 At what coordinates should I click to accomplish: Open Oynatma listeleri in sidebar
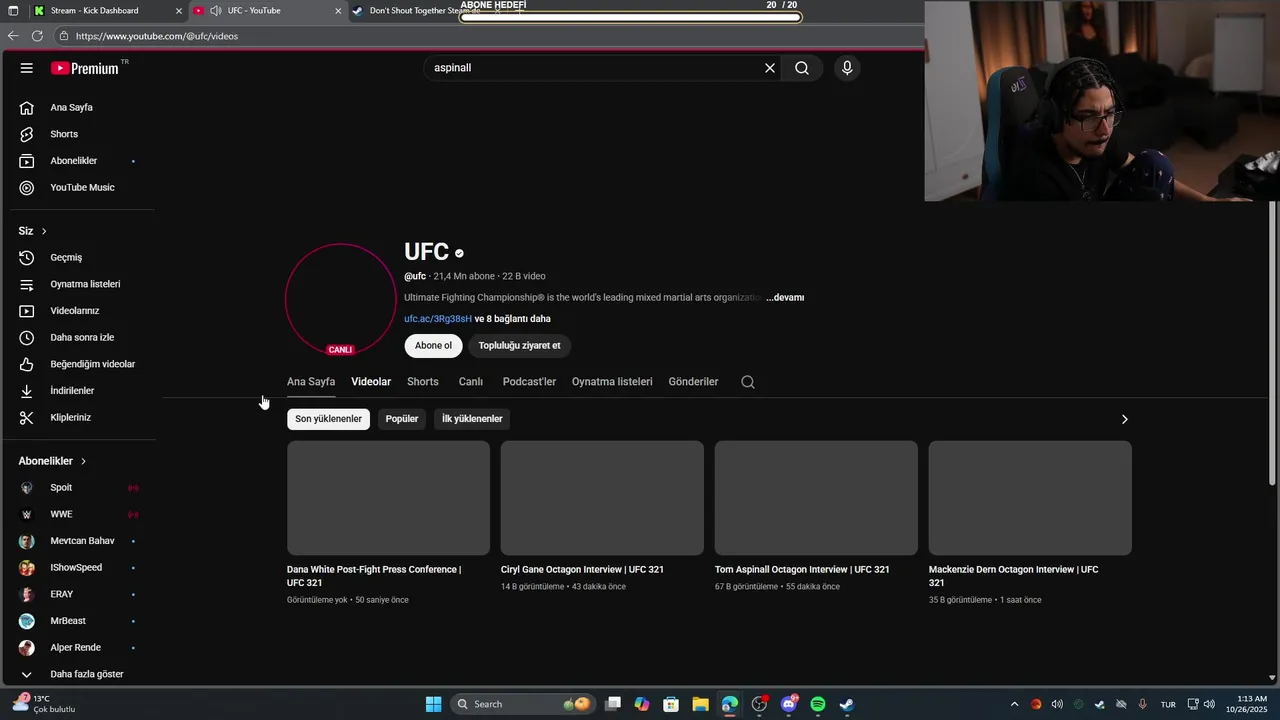point(84,284)
